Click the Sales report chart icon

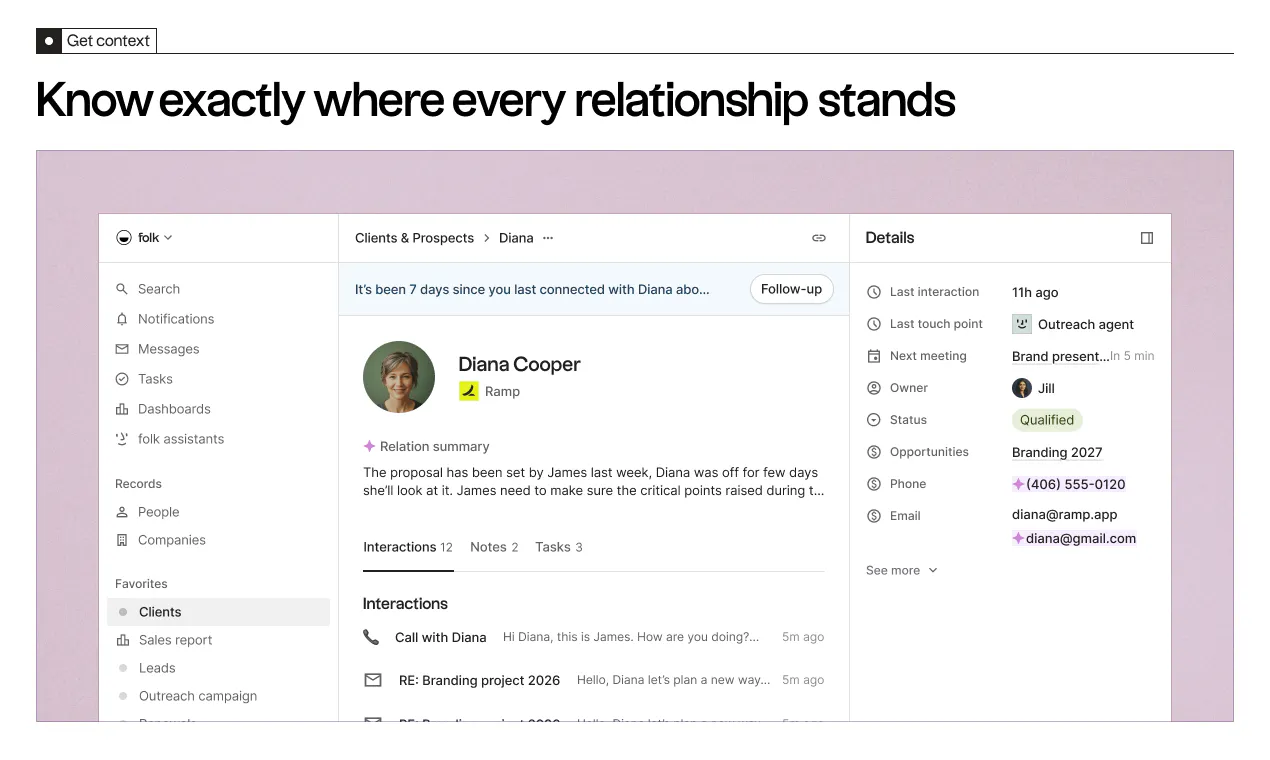click(x=123, y=640)
